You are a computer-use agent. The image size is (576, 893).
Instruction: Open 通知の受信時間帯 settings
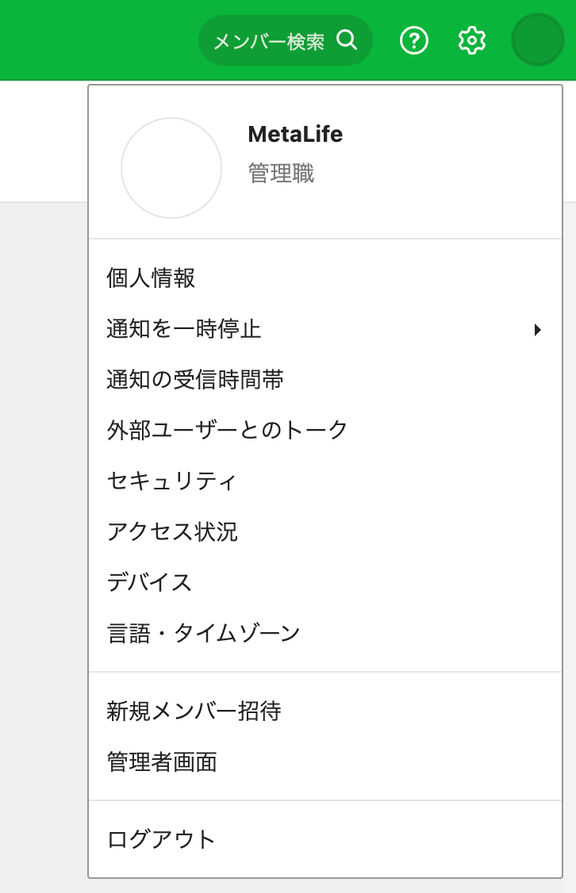coord(325,380)
